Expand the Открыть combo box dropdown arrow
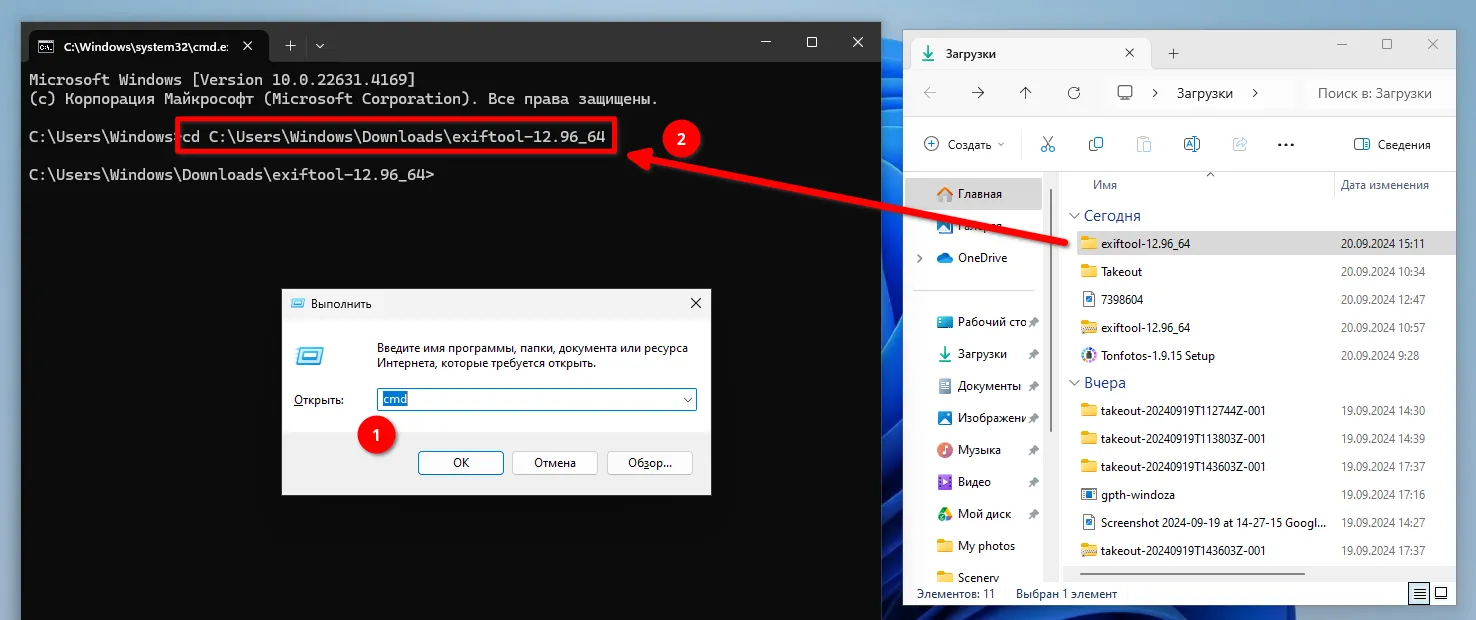This screenshot has height=620, width=1476. [x=687, y=400]
